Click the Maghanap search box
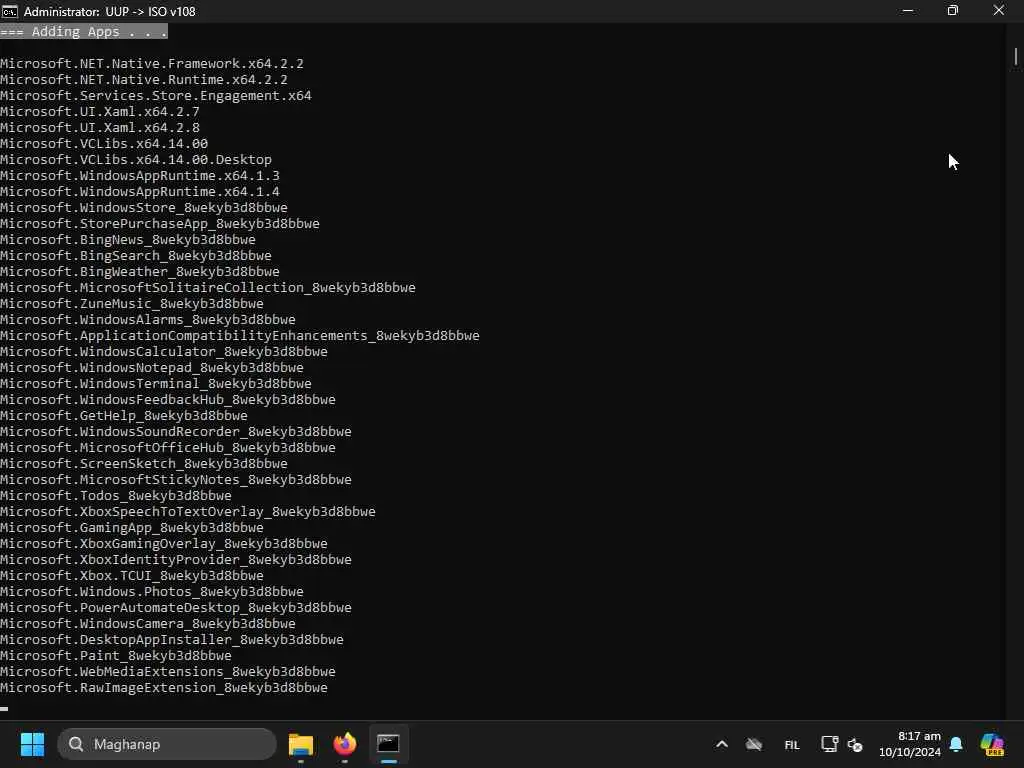The height and width of the screenshot is (768, 1024). [x=167, y=744]
